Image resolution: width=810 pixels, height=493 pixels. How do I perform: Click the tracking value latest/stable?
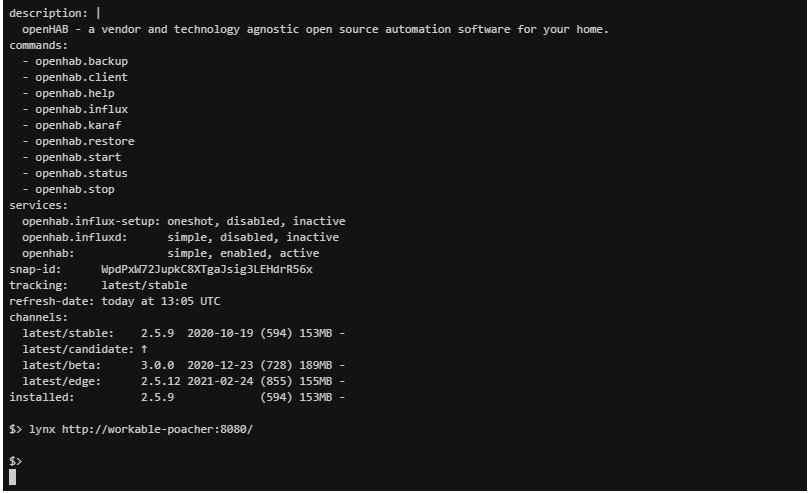click(144, 285)
